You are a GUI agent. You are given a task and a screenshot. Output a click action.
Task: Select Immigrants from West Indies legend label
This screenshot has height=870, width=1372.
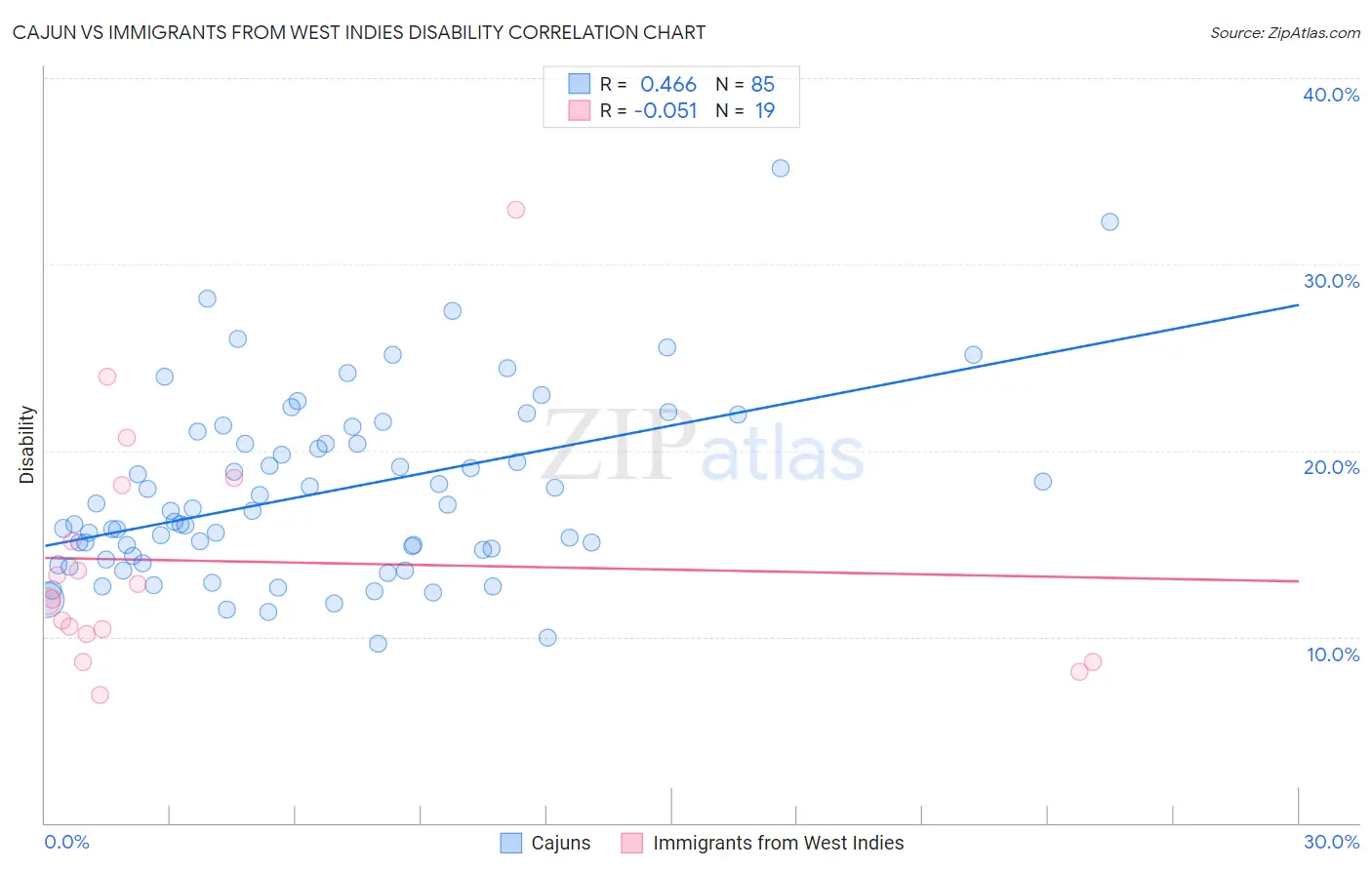click(779, 843)
